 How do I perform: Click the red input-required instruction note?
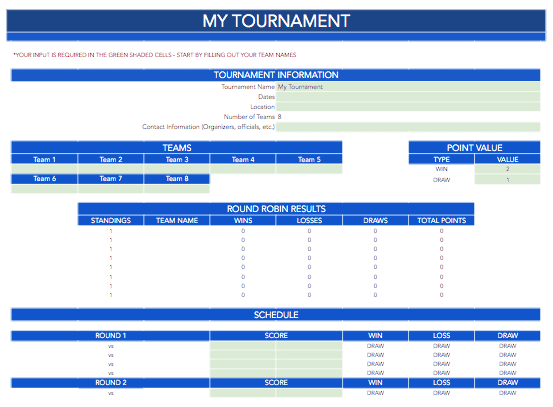154,55
